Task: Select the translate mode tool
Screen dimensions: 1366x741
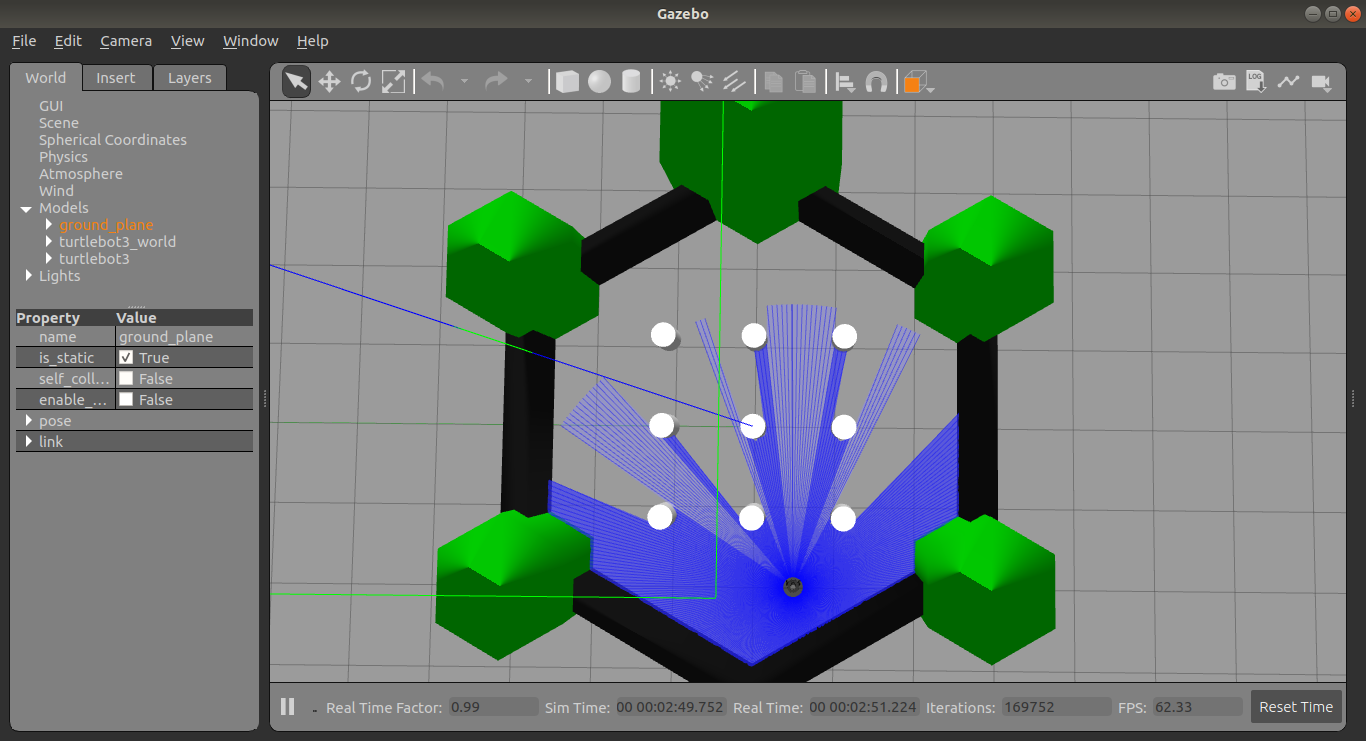Action: coord(329,81)
